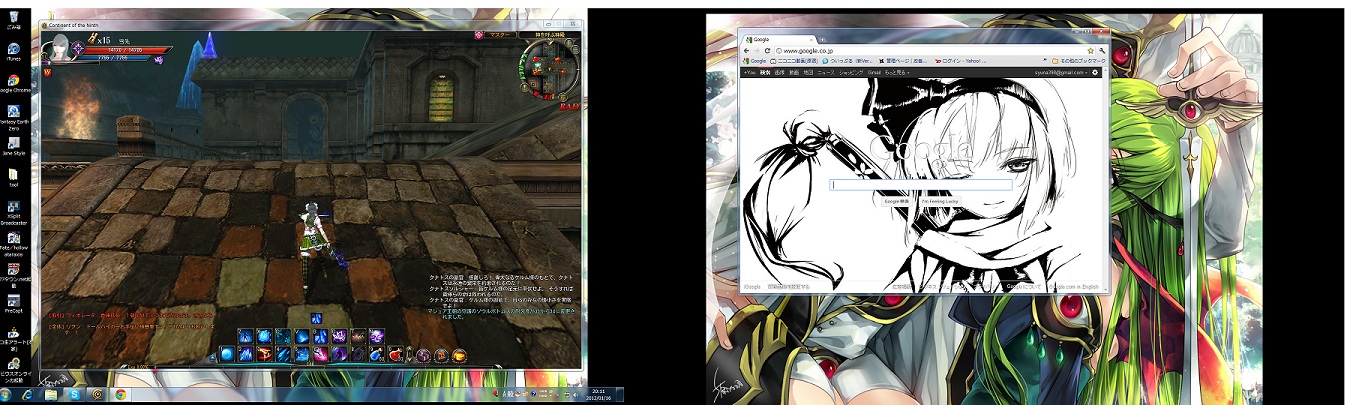Screen dimensions: 1350x405
Task: Click the single skill icon above the hotbar
Action: pyautogui.click(x=316, y=318)
